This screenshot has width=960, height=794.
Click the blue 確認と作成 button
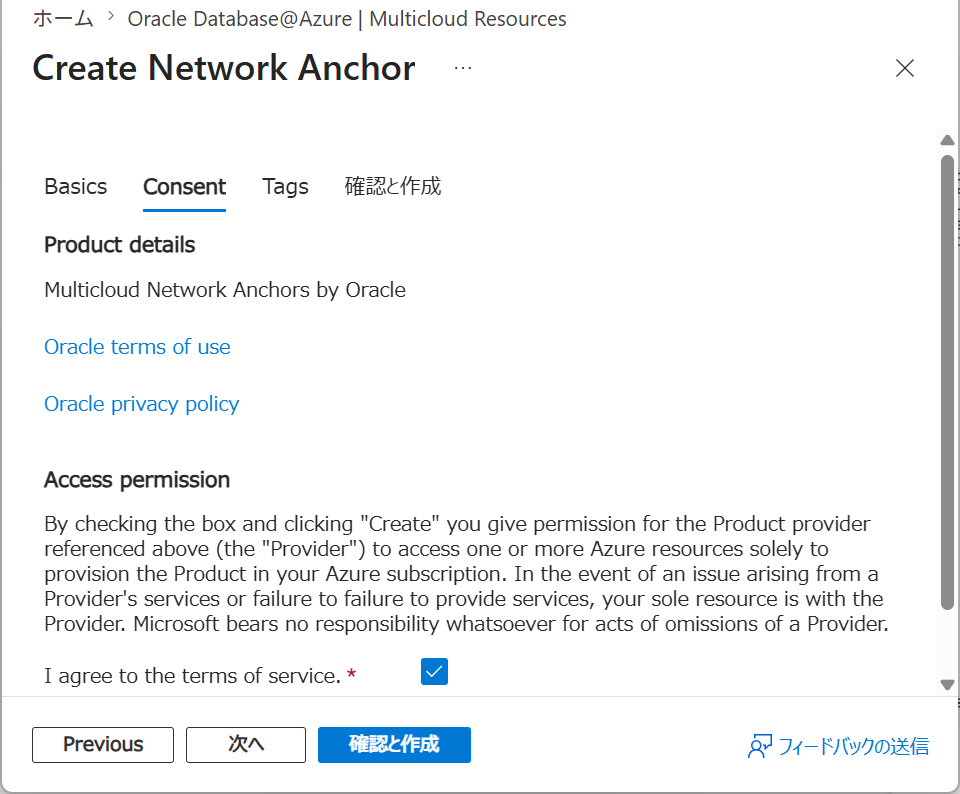point(394,744)
